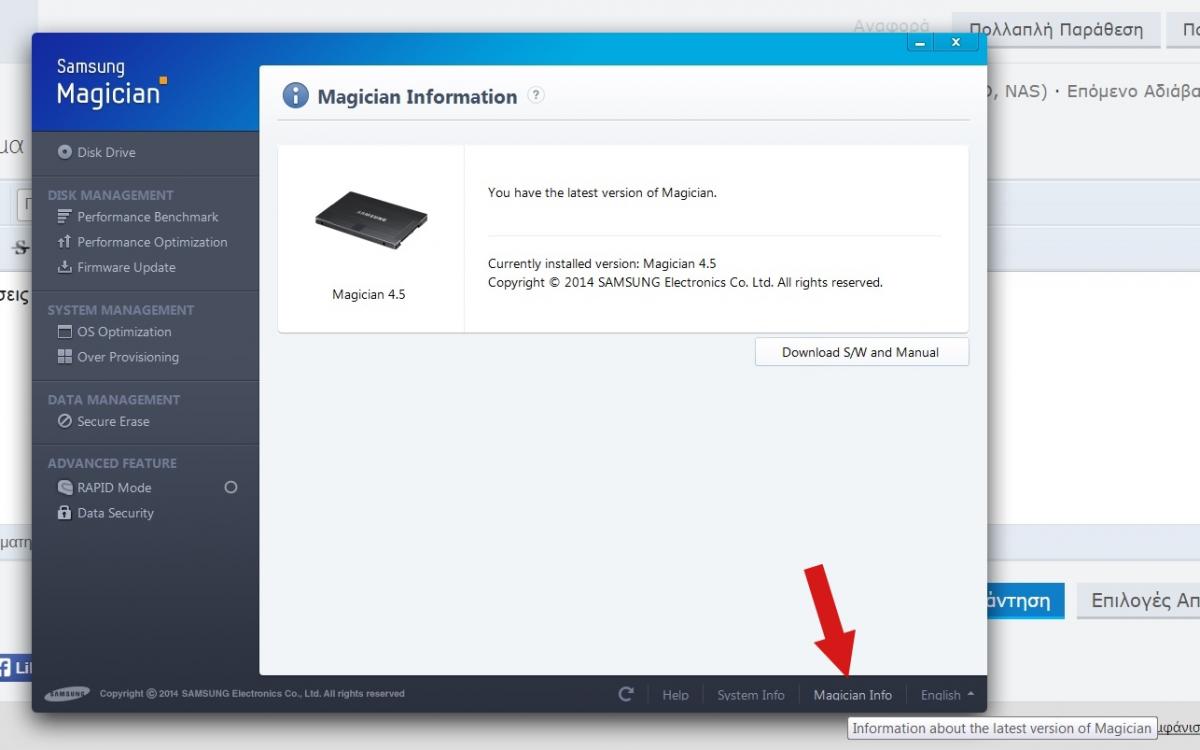
Task: Click the question mark beside Magician Information
Action: (536, 96)
